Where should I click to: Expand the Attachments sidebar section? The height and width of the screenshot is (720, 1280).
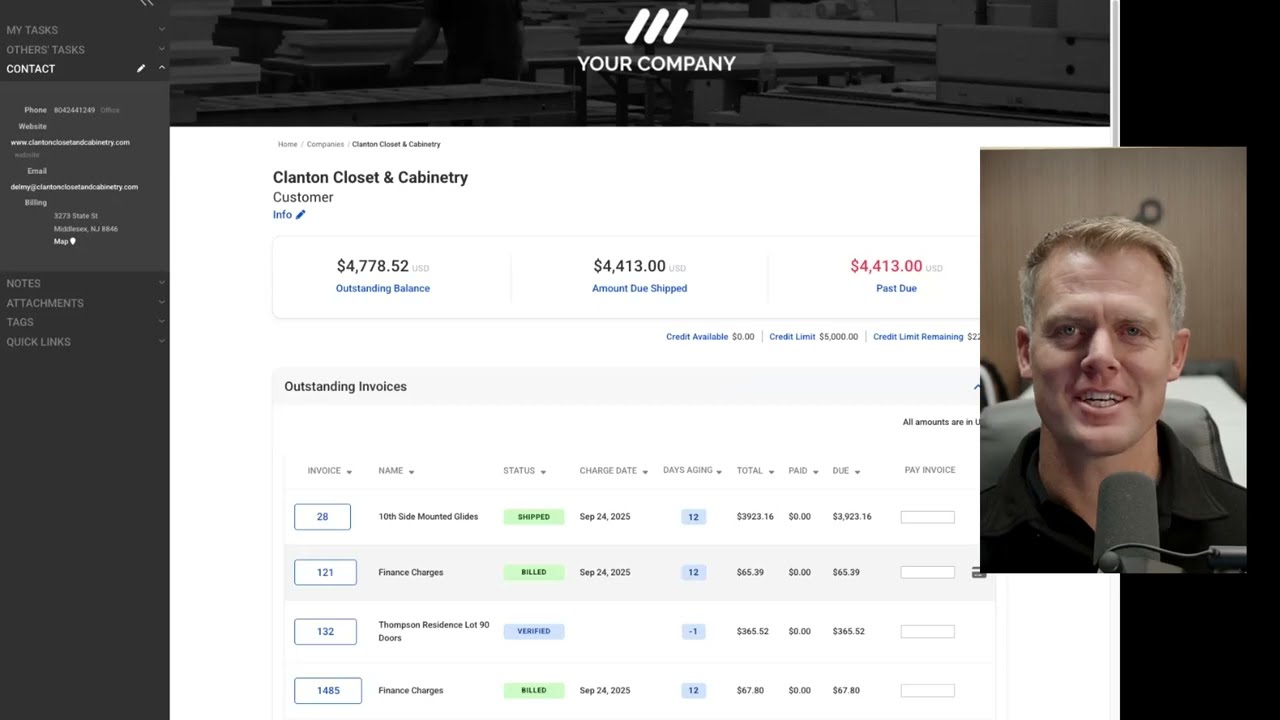[x=161, y=303]
